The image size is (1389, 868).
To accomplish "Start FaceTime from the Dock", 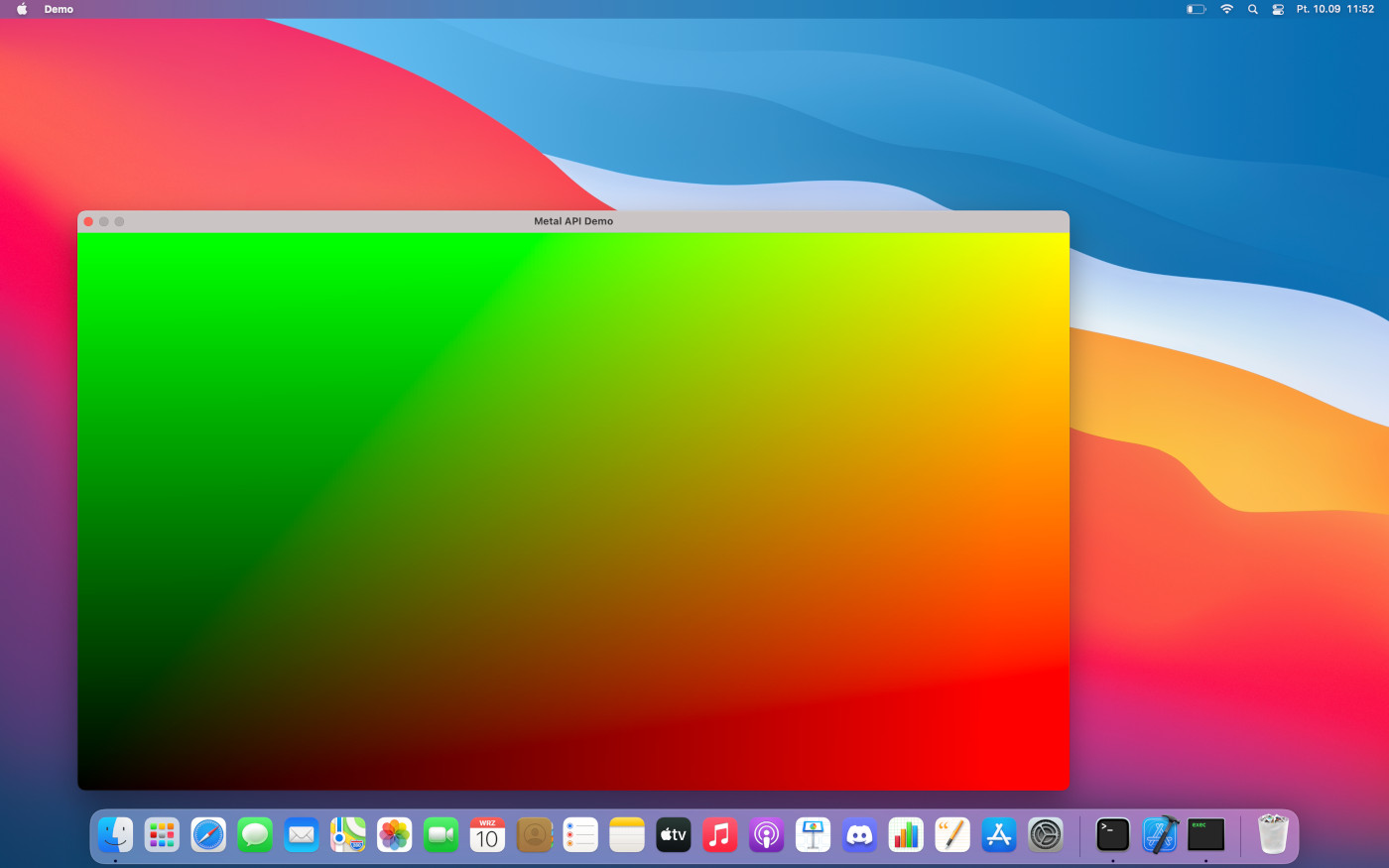I will point(442,834).
